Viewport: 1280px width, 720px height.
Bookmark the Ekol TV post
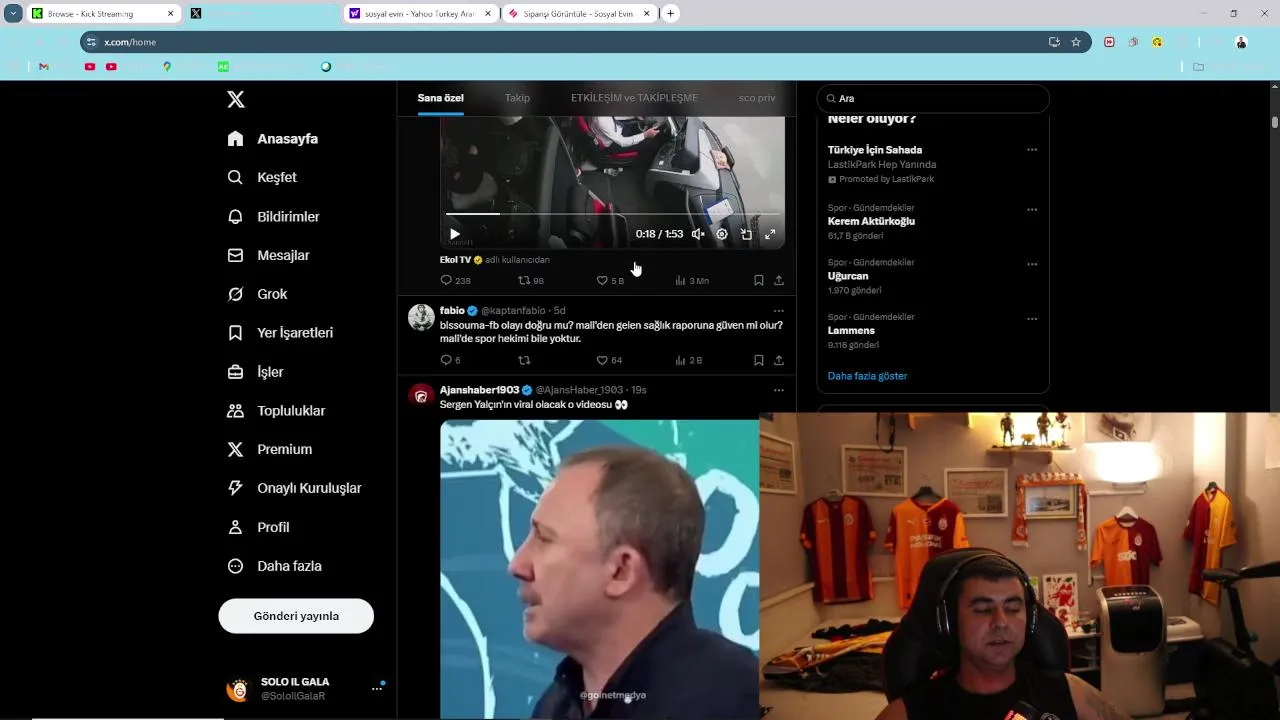coord(759,281)
